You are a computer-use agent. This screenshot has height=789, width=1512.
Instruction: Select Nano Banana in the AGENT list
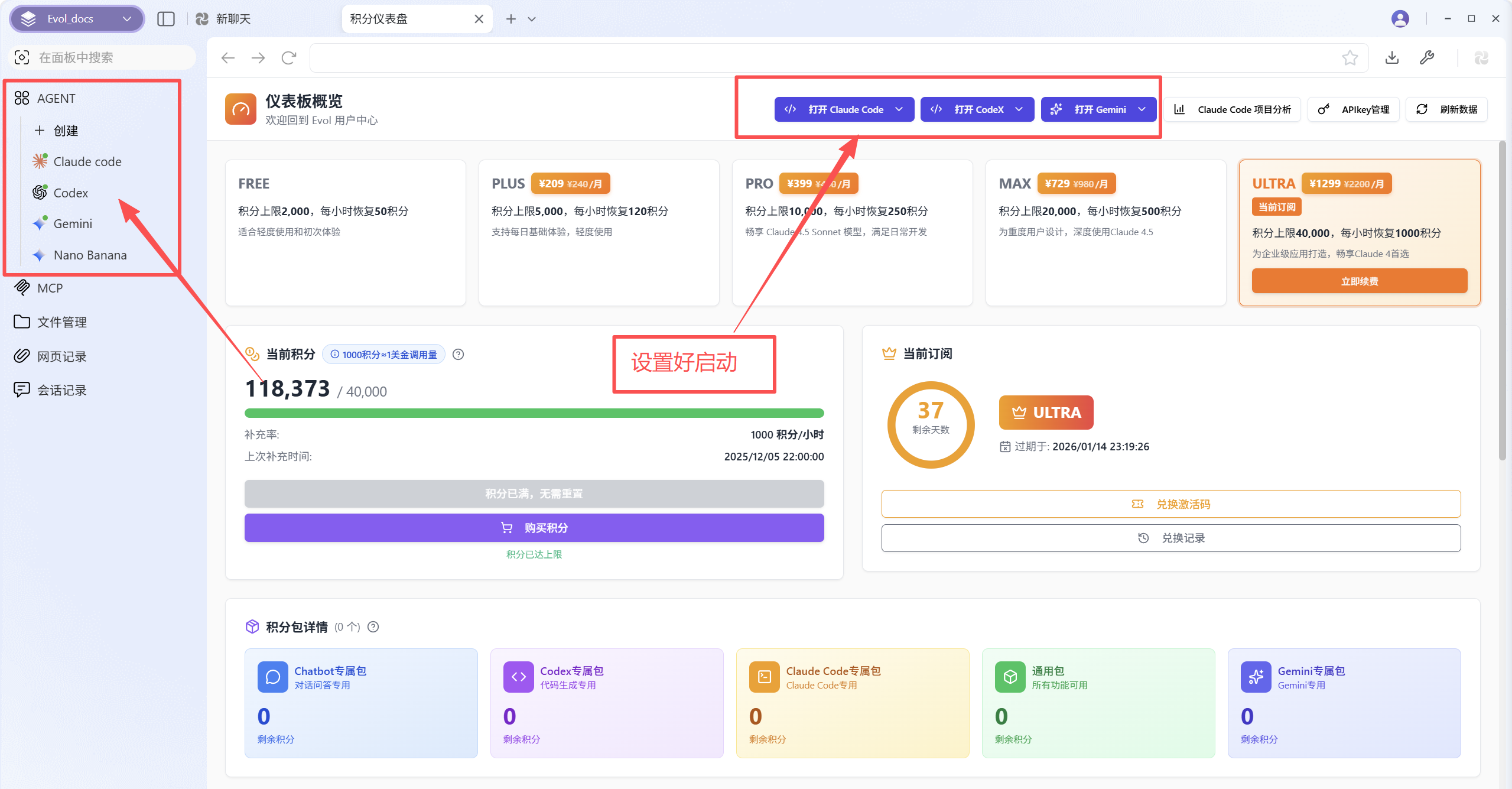point(90,255)
